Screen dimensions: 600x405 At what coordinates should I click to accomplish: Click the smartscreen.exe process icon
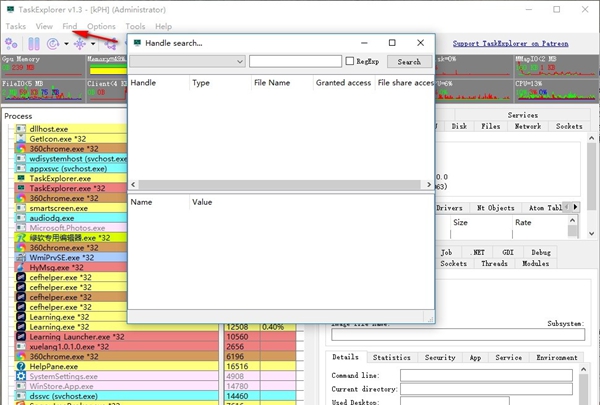point(21,208)
